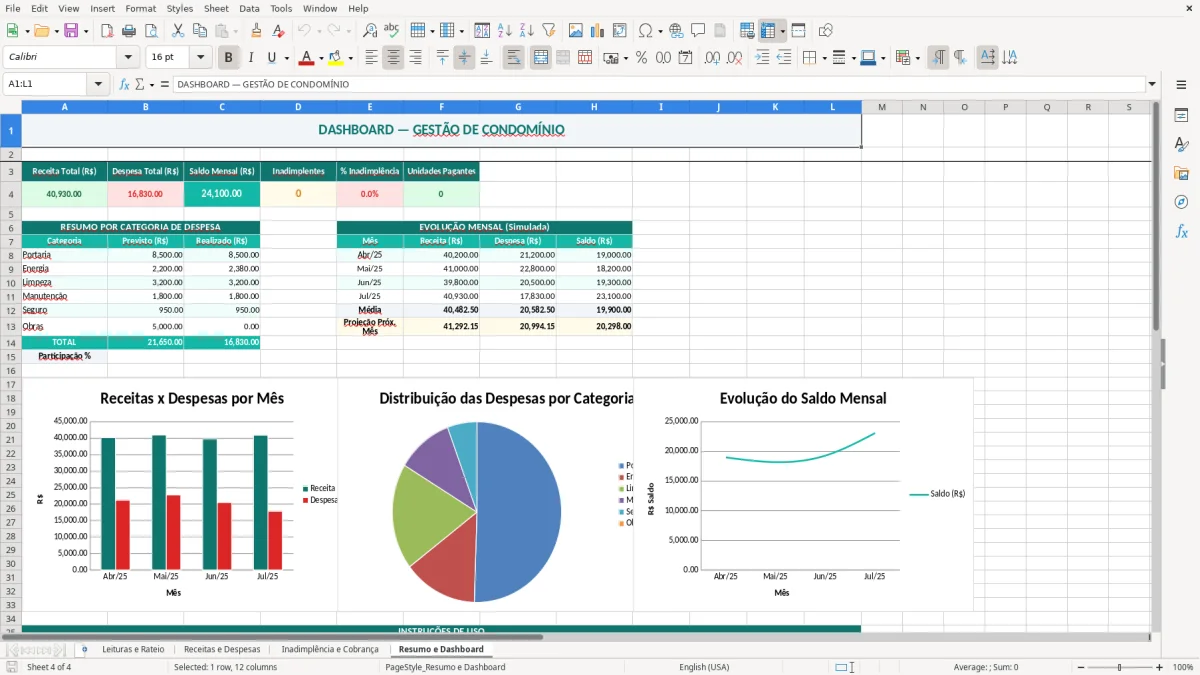
Task: Click the Cut scissors icon
Action: click(178, 31)
